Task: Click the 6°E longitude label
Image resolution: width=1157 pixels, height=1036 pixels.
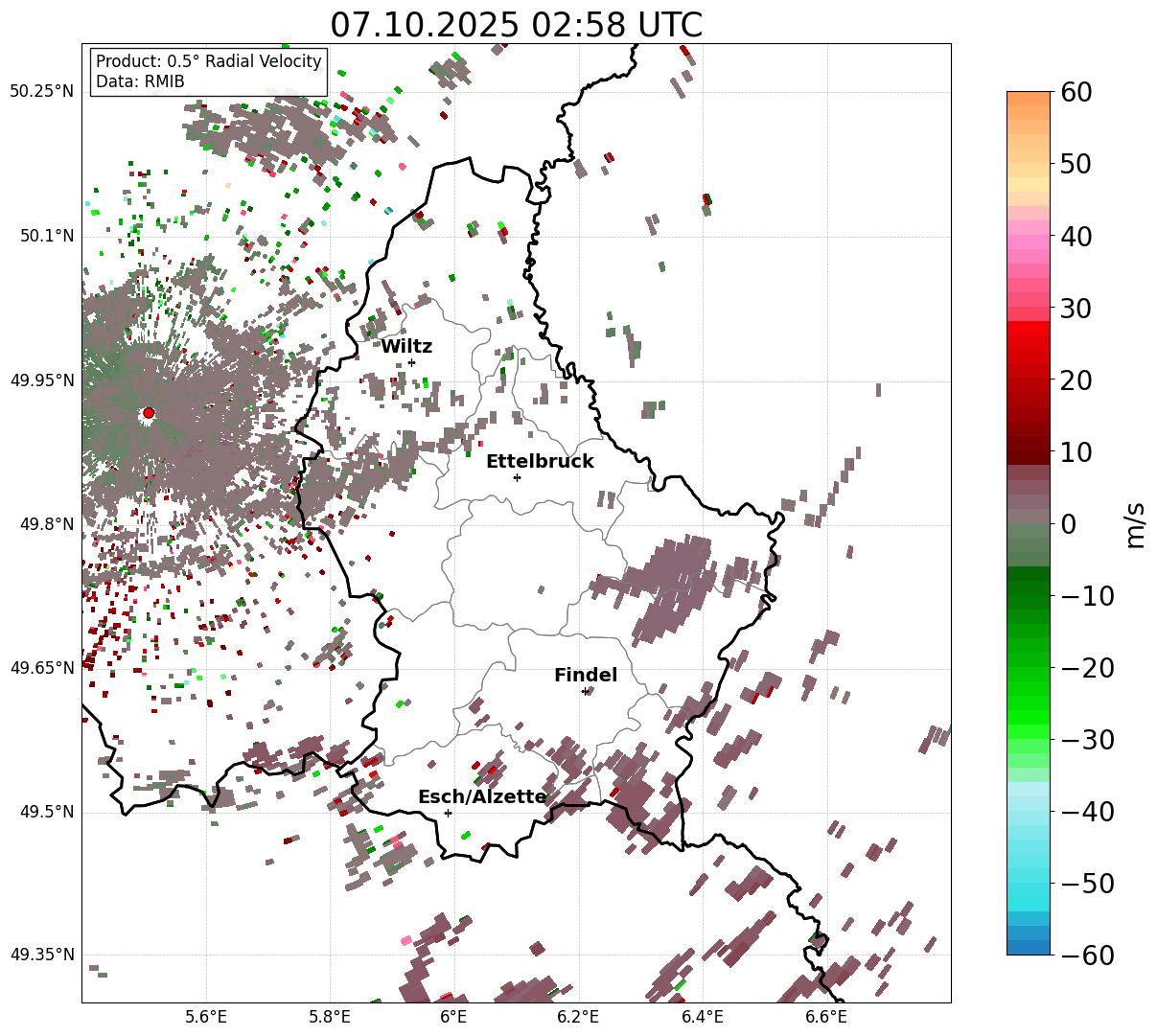Action: click(454, 1017)
